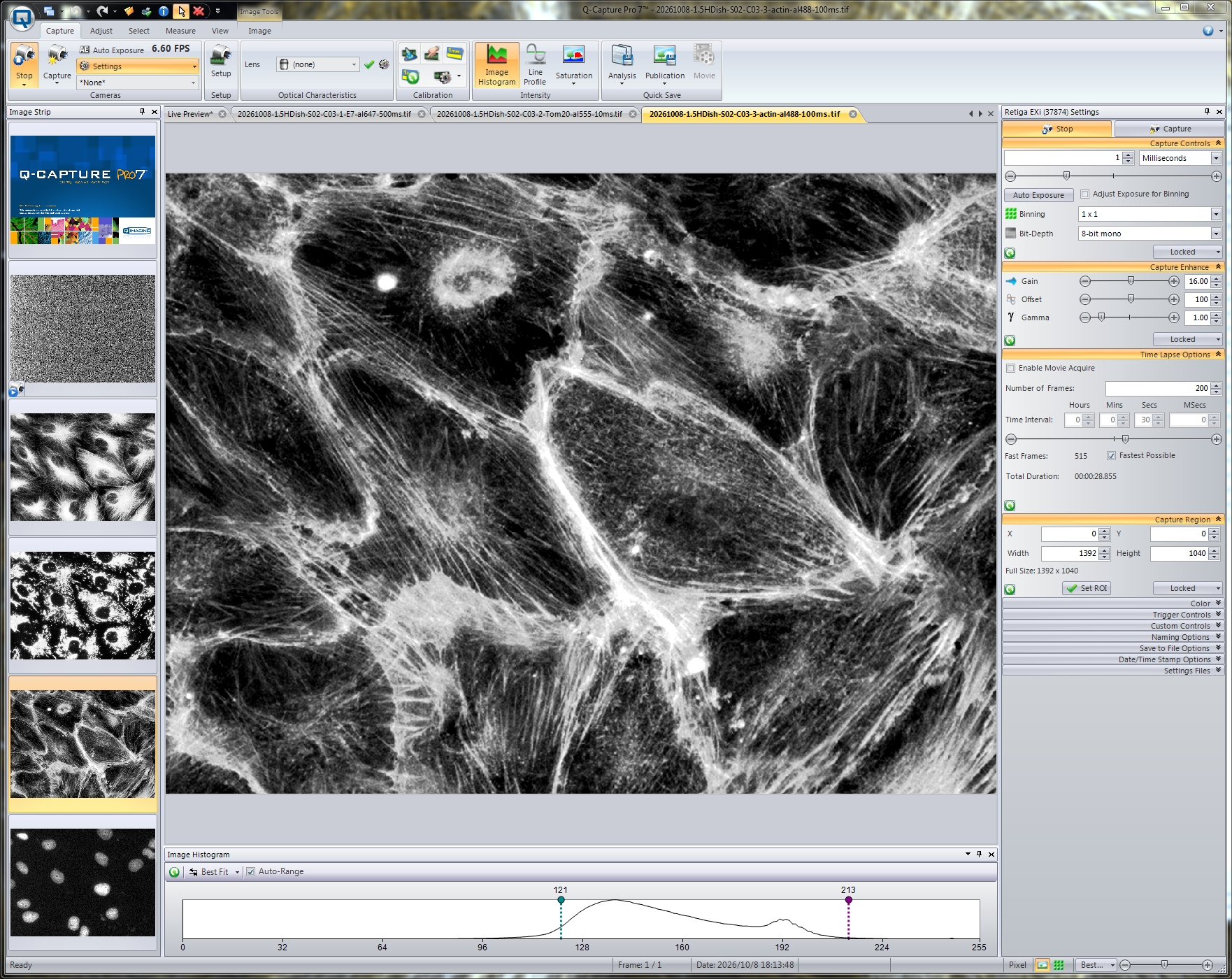Open the camera Setup icon
This screenshot has height=979, width=1232.
(x=221, y=59)
